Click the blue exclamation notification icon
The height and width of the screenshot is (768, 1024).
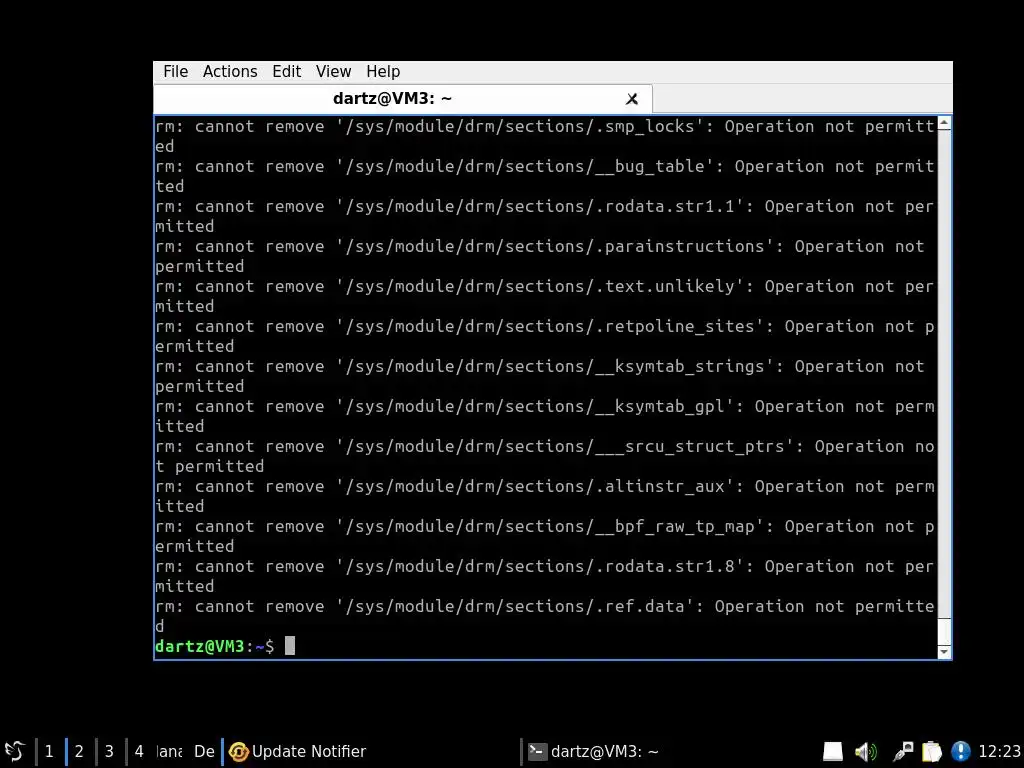(x=961, y=752)
